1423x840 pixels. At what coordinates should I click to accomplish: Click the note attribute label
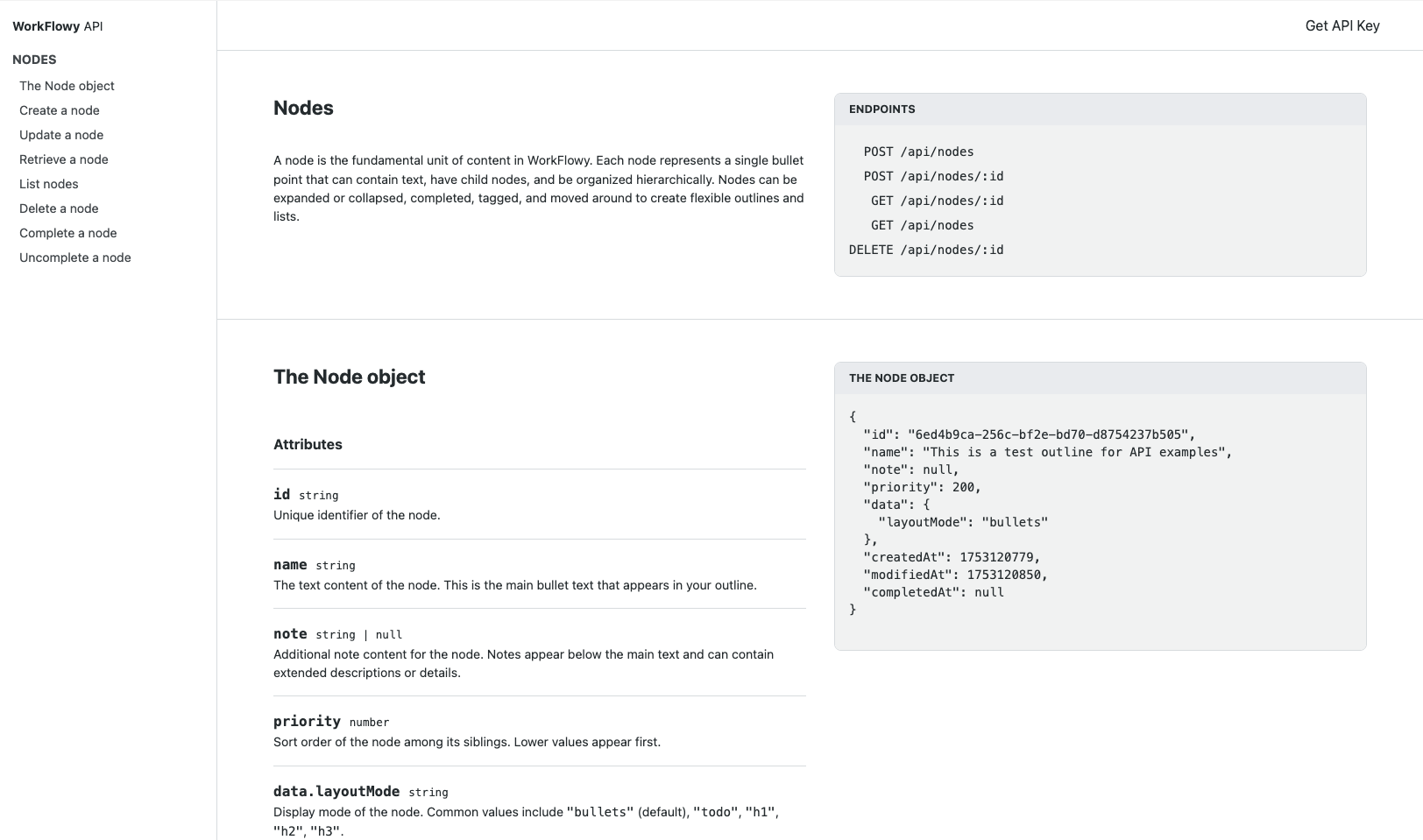tap(290, 634)
